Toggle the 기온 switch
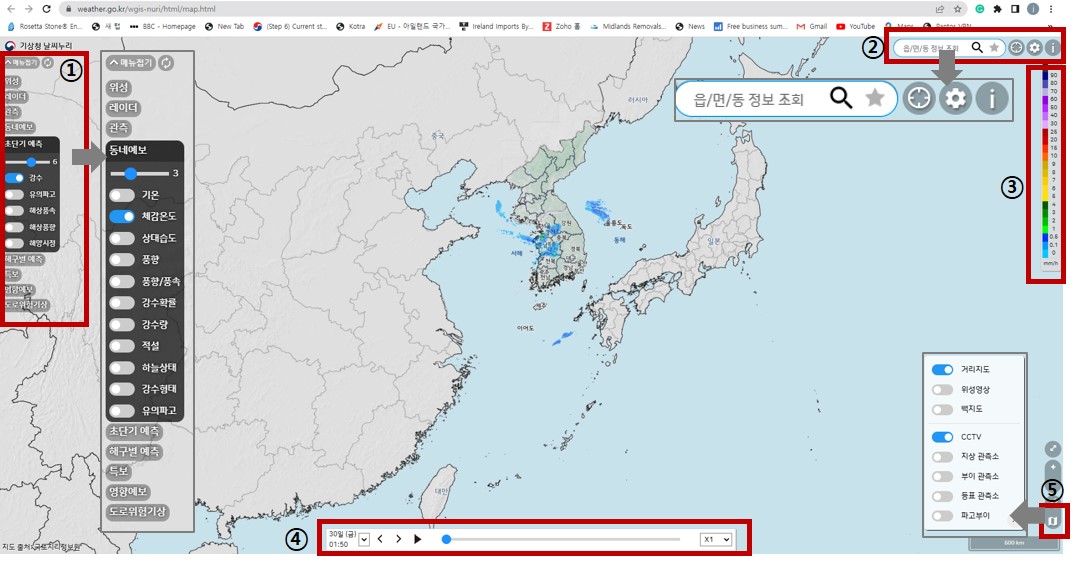Image resolution: width=1080 pixels, height=567 pixels. click(x=122, y=195)
